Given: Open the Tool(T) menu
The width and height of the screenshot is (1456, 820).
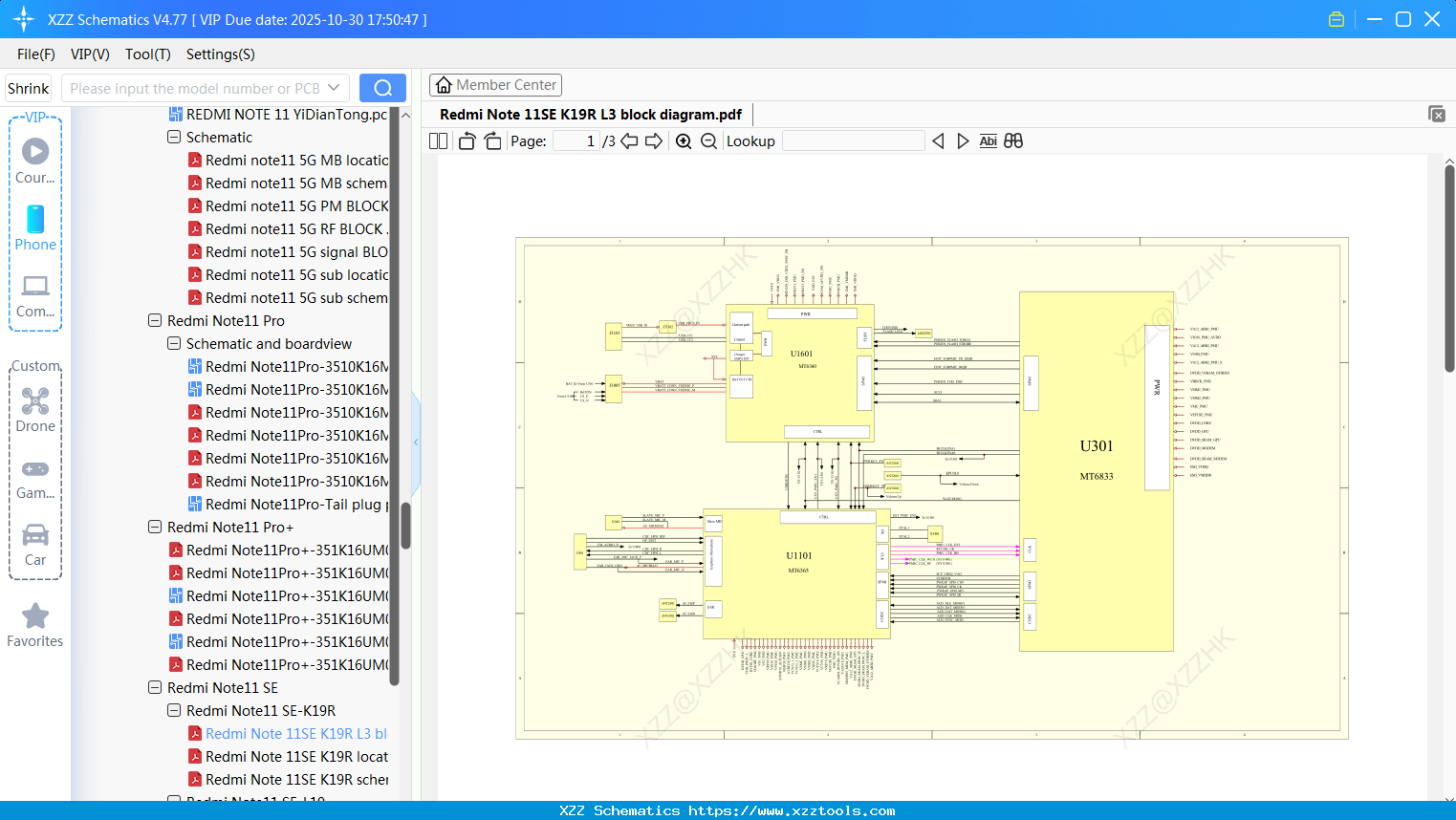Looking at the screenshot, I should click(x=147, y=54).
